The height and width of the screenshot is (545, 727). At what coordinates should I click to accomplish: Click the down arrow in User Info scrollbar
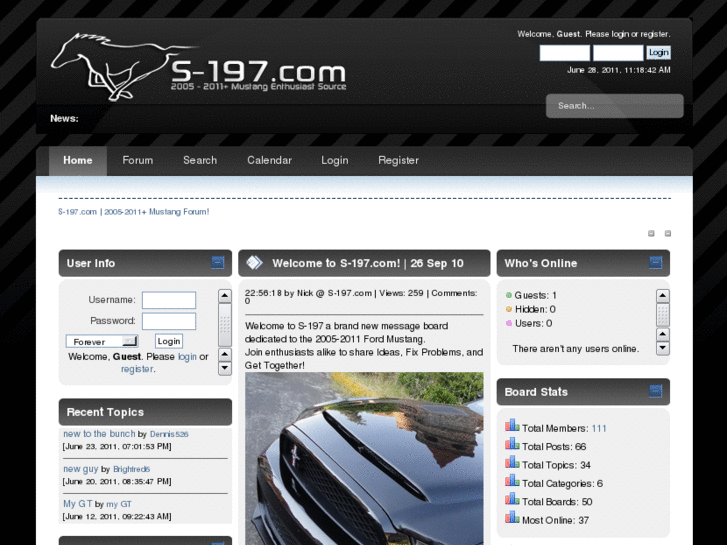[225, 368]
